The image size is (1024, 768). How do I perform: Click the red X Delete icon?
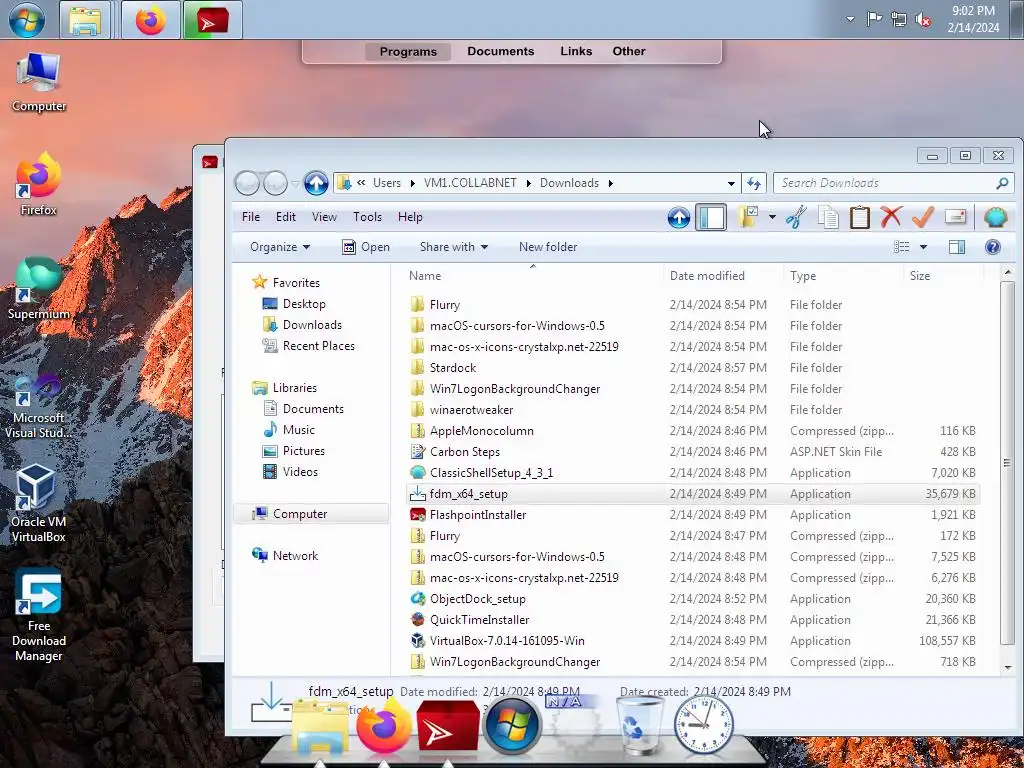tap(891, 217)
